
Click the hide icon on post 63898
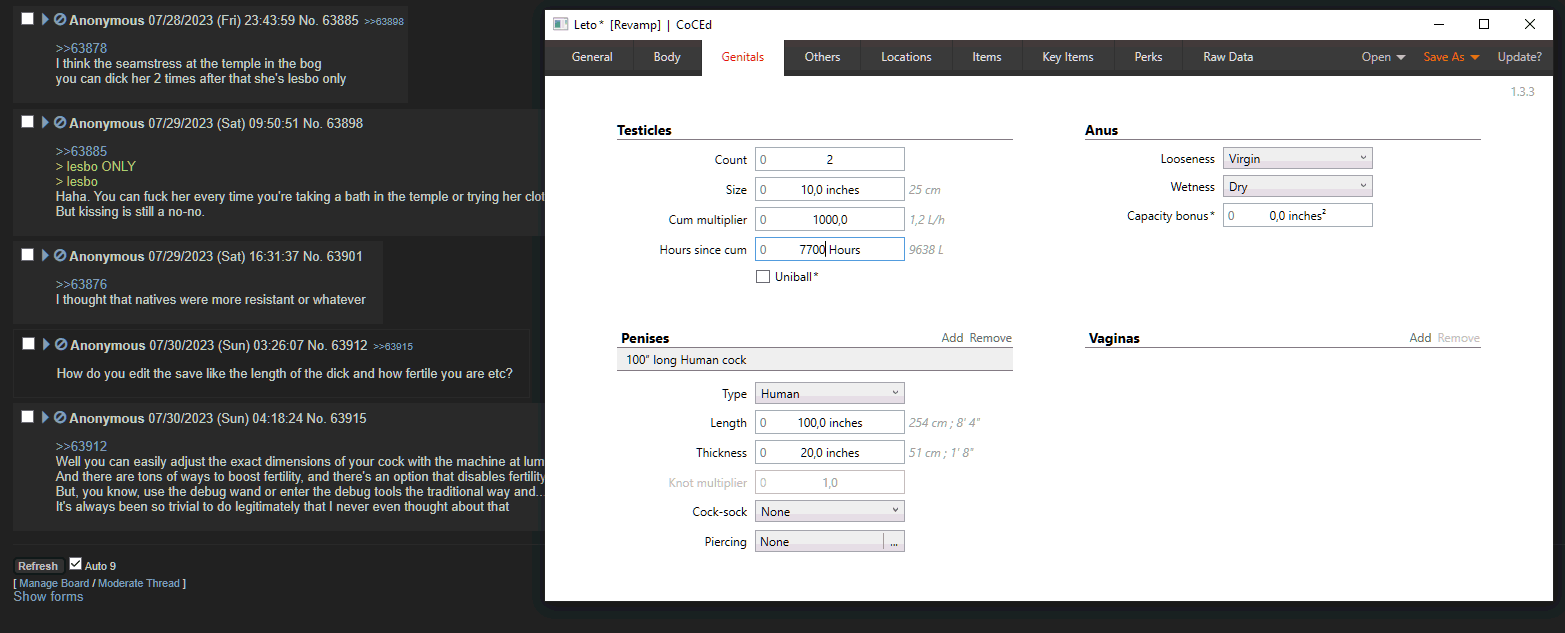coord(60,123)
